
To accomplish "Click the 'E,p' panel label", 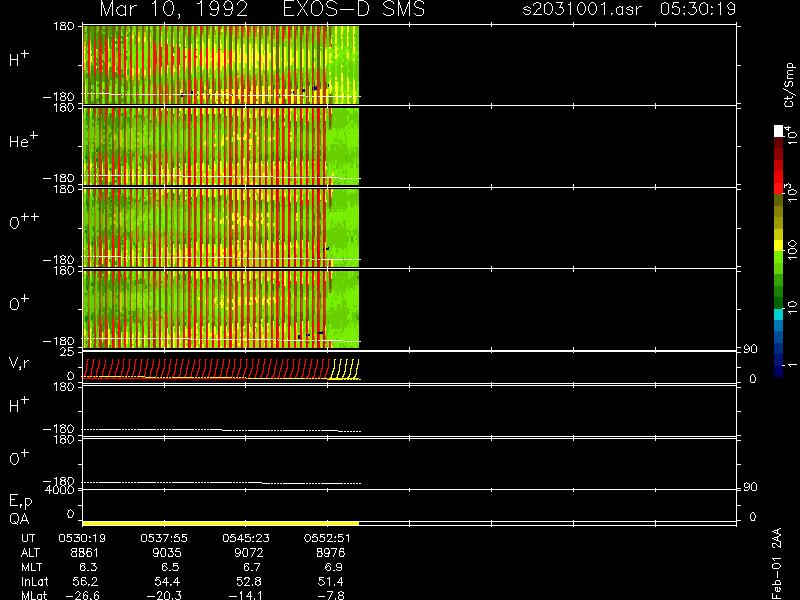I will (x=20, y=501).
